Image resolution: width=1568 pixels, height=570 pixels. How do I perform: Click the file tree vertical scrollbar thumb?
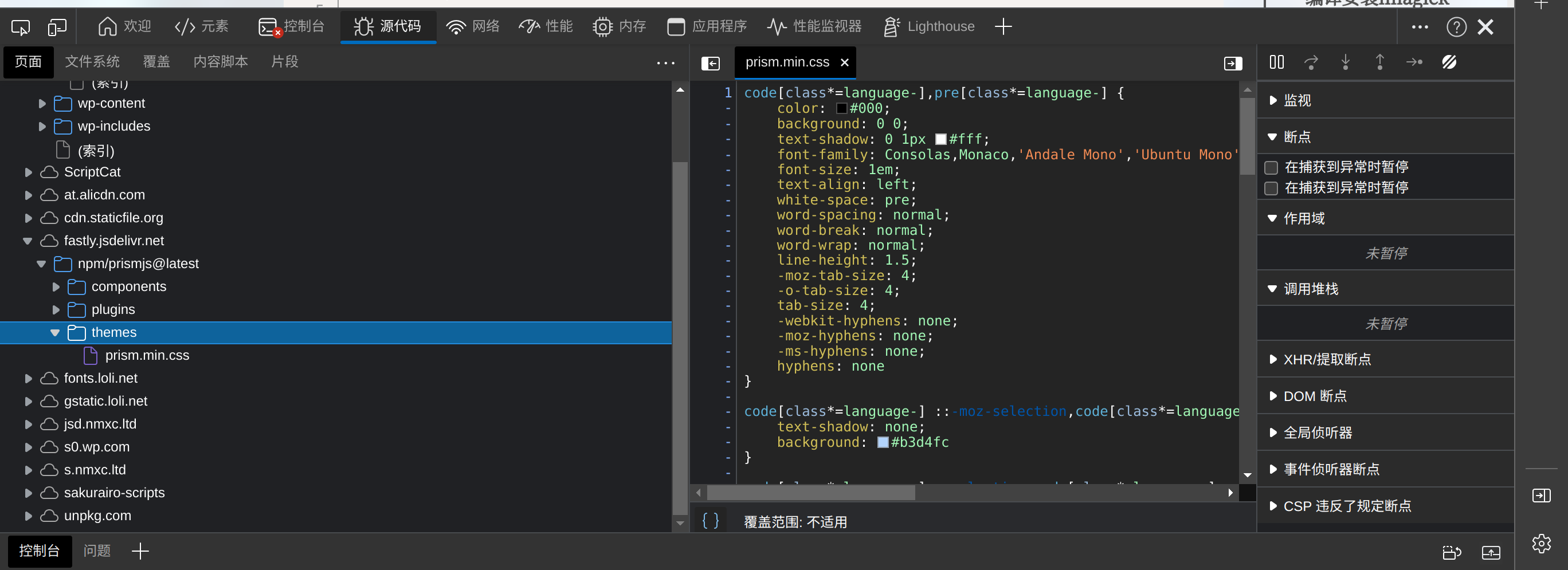click(x=680, y=338)
